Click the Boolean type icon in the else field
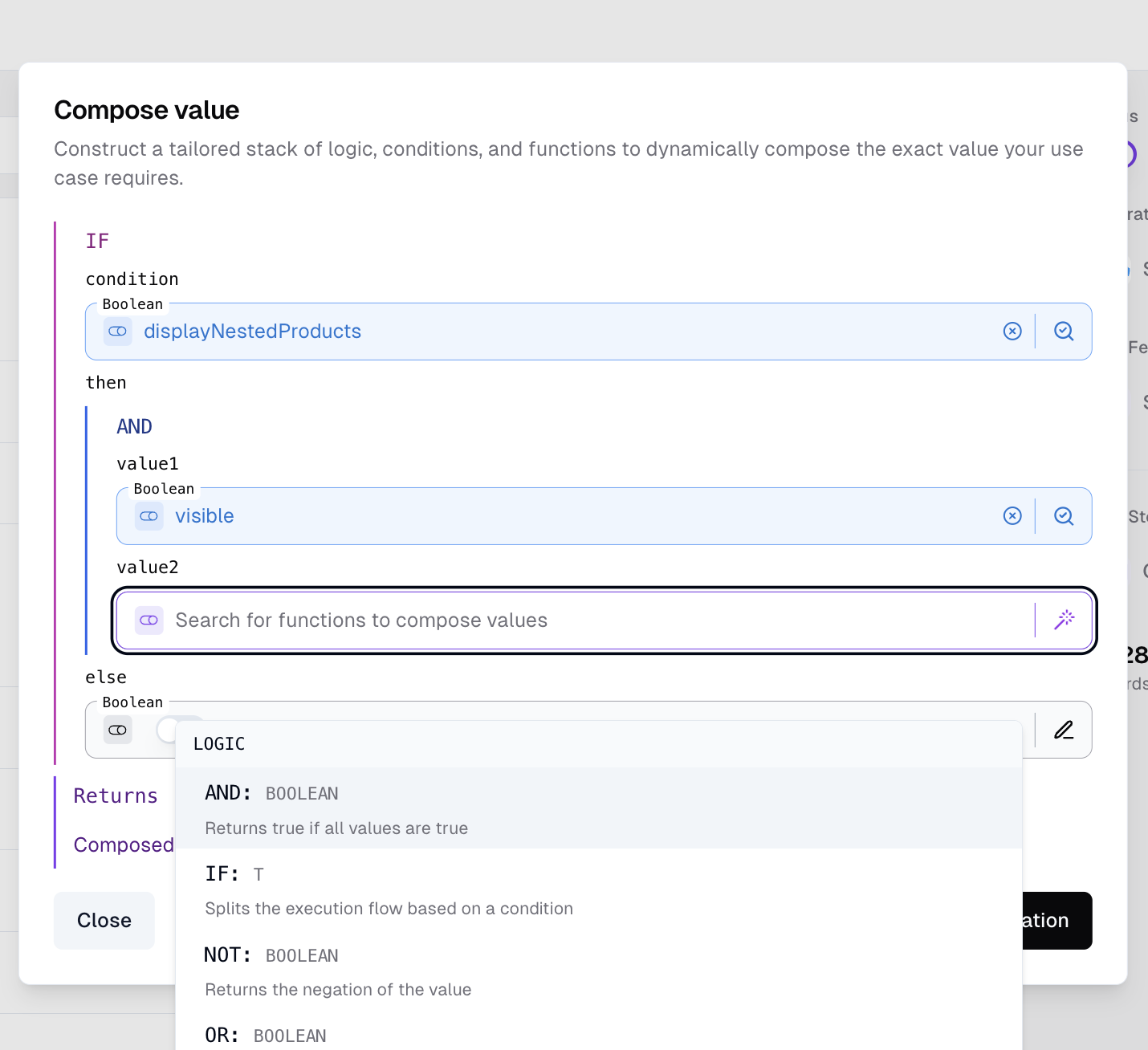 click(x=118, y=730)
